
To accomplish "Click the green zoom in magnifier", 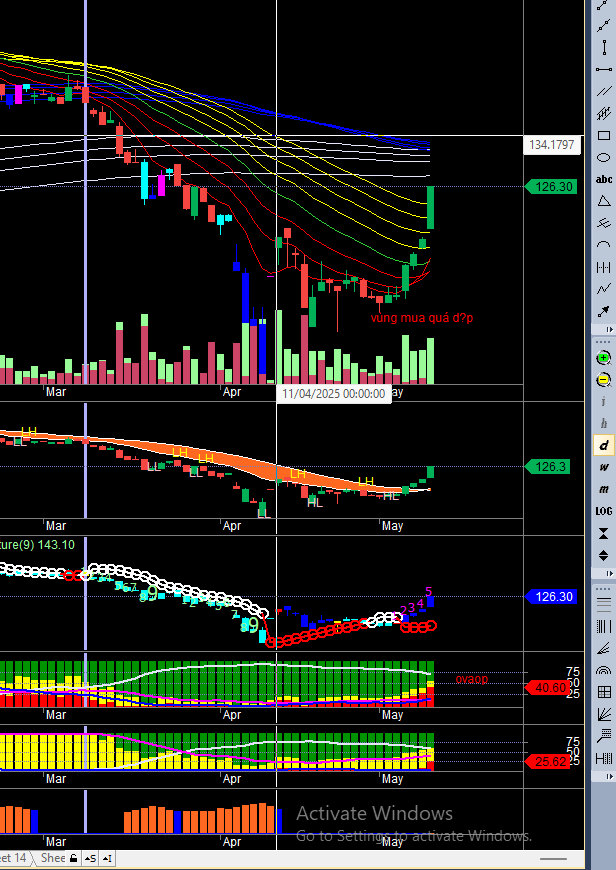I will (x=604, y=358).
